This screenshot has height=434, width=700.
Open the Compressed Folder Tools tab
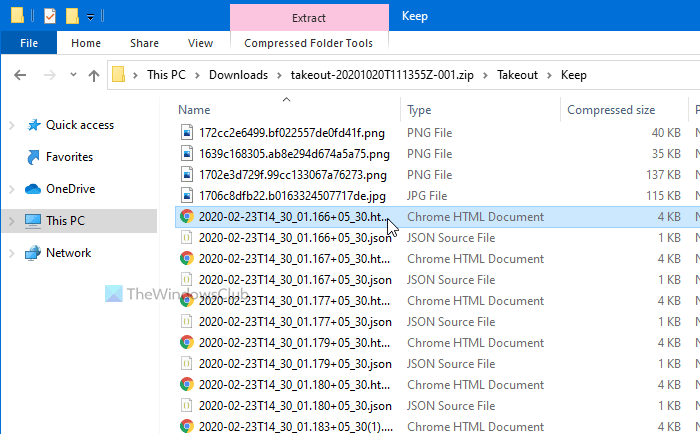tap(308, 43)
